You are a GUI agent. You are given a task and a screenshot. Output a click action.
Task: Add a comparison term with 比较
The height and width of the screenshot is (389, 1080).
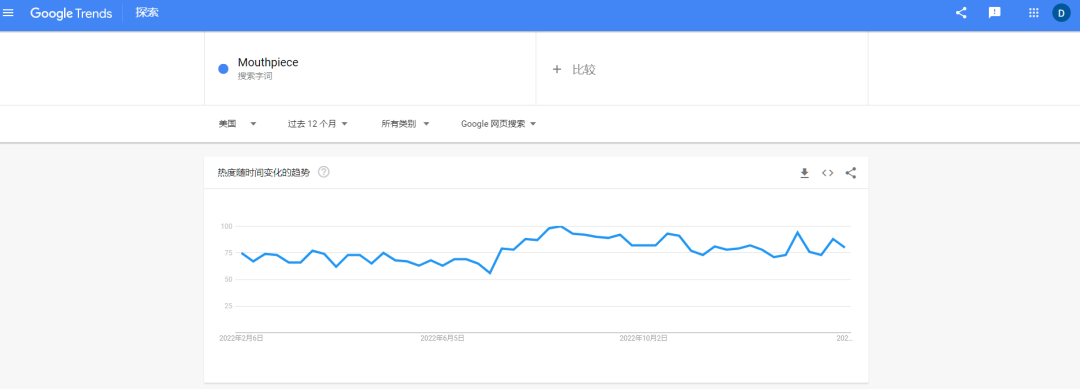[574, 70]
